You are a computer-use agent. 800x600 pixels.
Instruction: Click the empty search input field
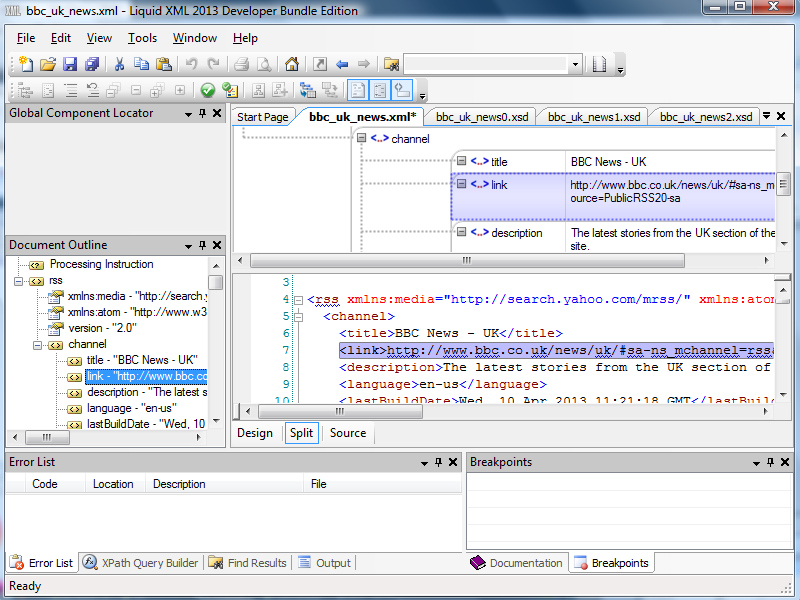click(485, 65)
